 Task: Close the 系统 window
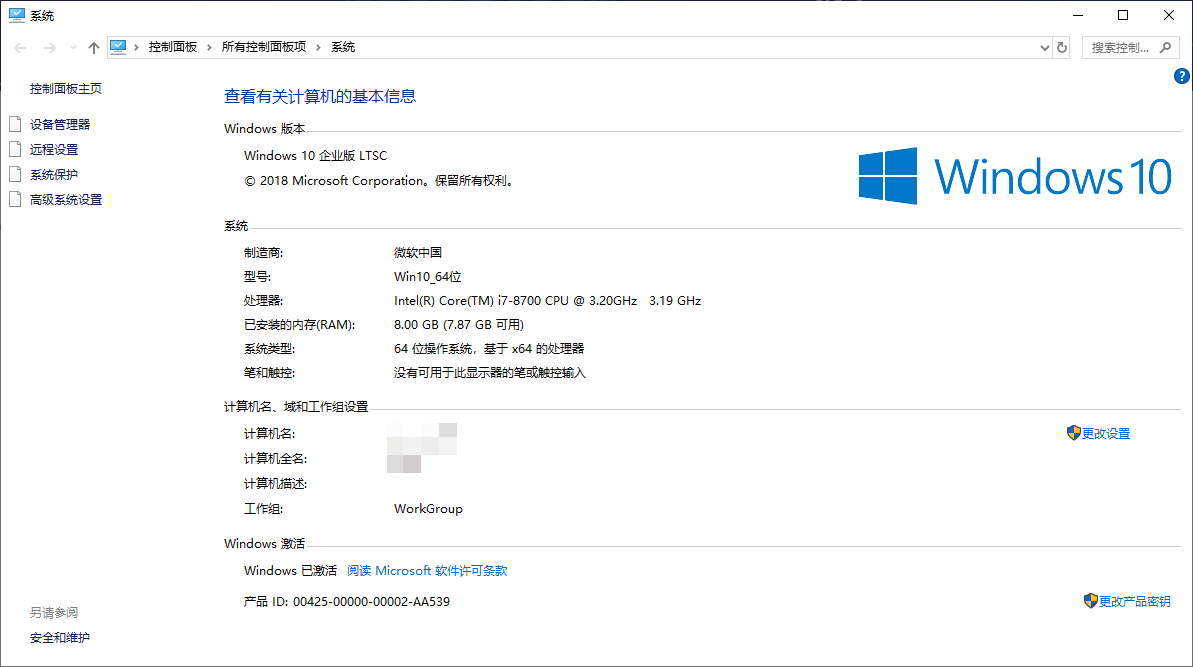click(x=1169, y=15)
